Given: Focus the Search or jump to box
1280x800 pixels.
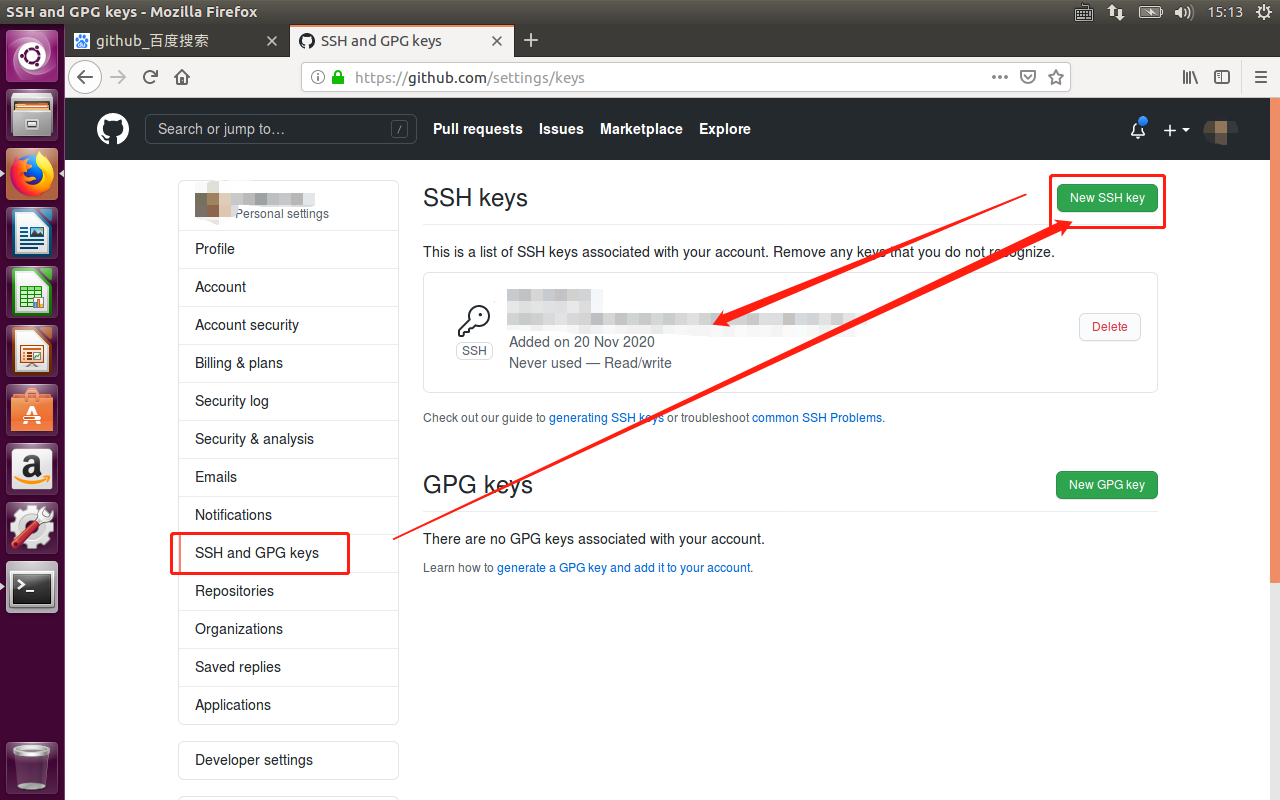Looking at the screenshot, I should pyautogui.click(x=281, y=129).
